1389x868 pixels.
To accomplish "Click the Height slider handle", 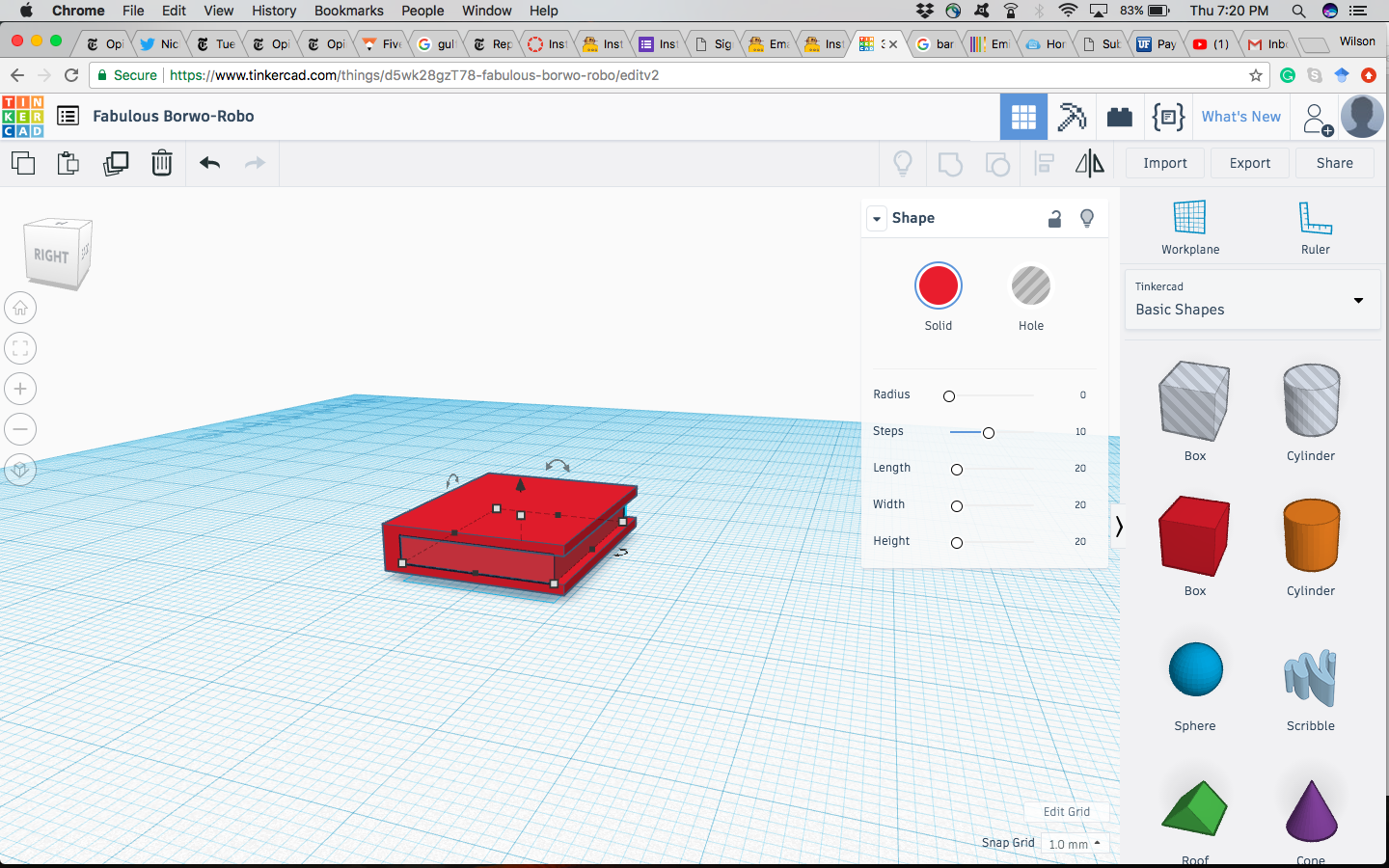I will (957, 543).
